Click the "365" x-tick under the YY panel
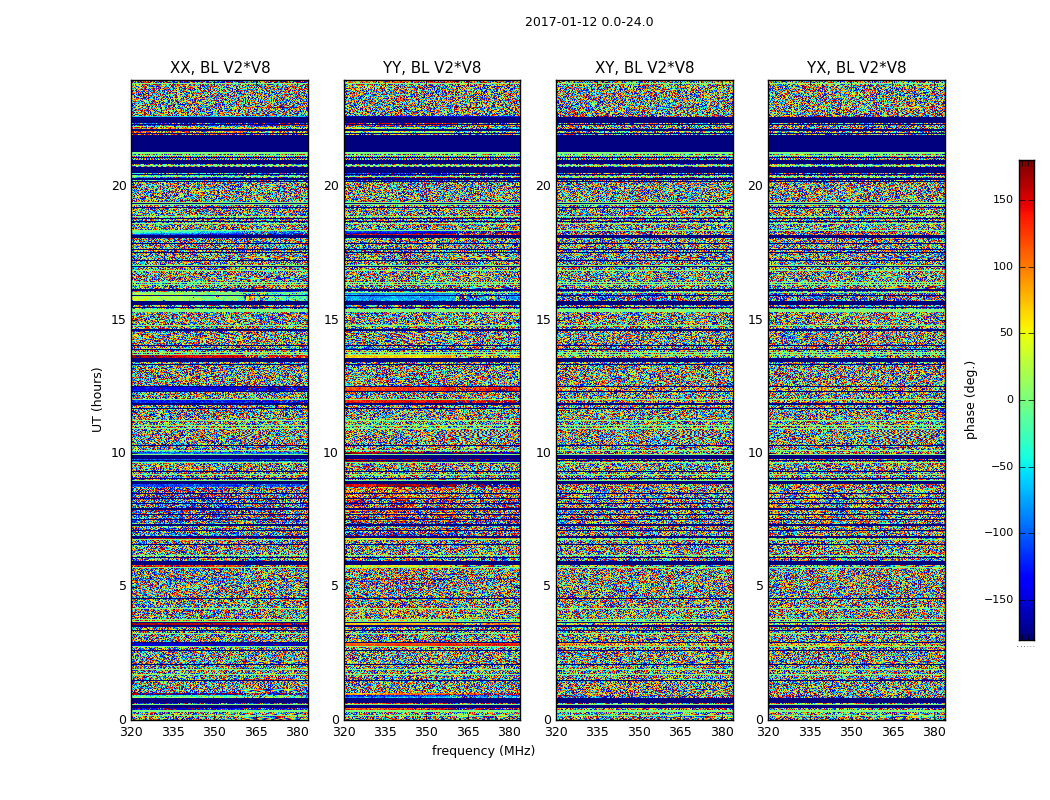Viewport: 1050px width, 800px height. [468, 732]
